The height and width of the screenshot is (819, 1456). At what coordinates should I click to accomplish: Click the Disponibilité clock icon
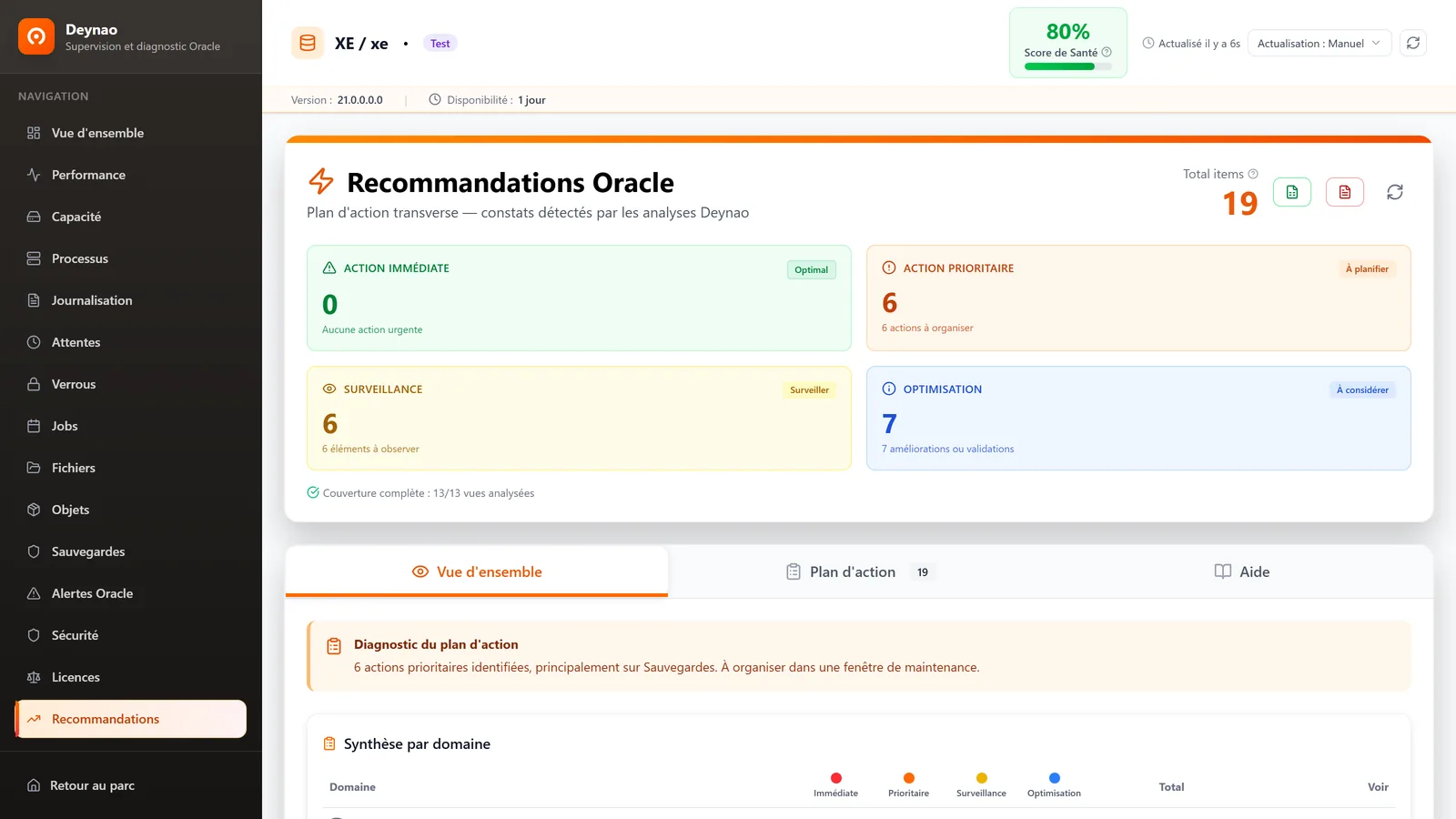[435, 100]
